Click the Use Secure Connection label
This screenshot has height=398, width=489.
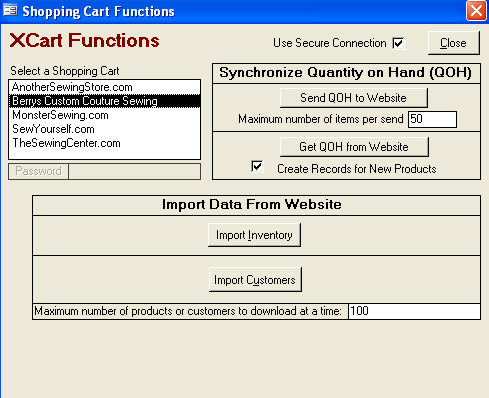(330, 43)
